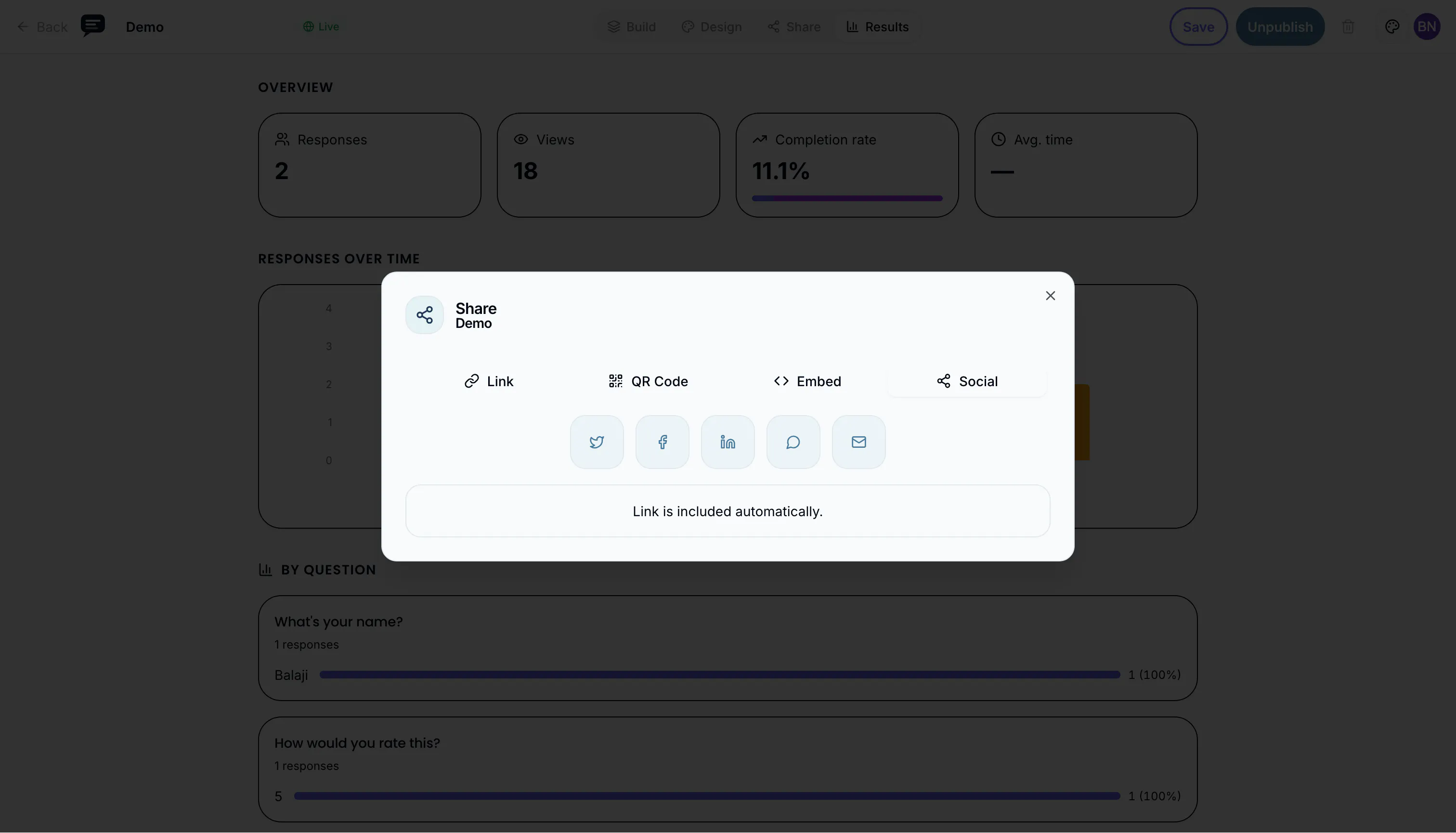Screen dimensions: 1456x833
Task: Click the OVERVIEW heading
Action: pos(295,88)
